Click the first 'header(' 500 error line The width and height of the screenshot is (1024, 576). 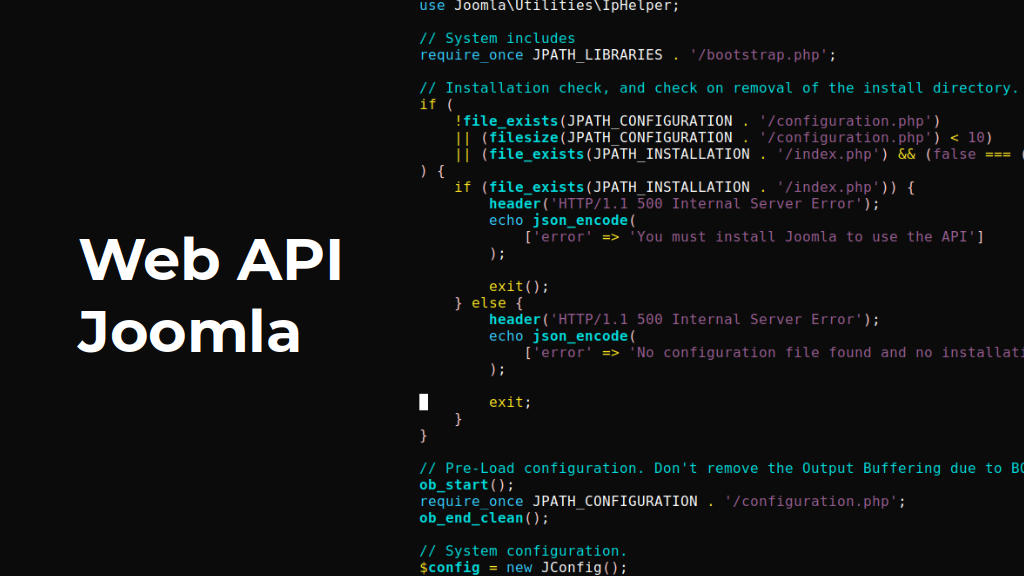tap(684, 204)
